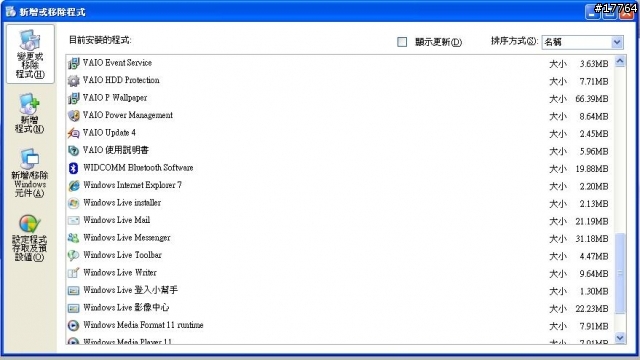This screenshot has height=360, width=640.
Task: Click the 4.47MB size value
Action: click(x=594, y=256)
